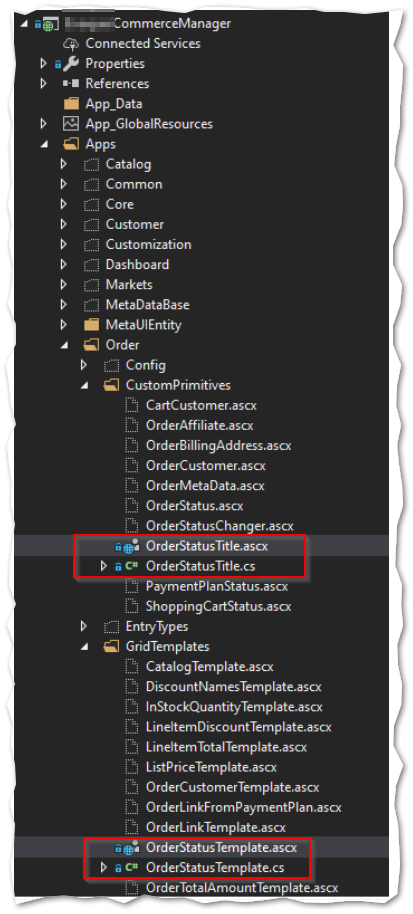Click the App_Data folder icon
The width and height of the screenshot is (413, 914).
[x=71, y=104]
